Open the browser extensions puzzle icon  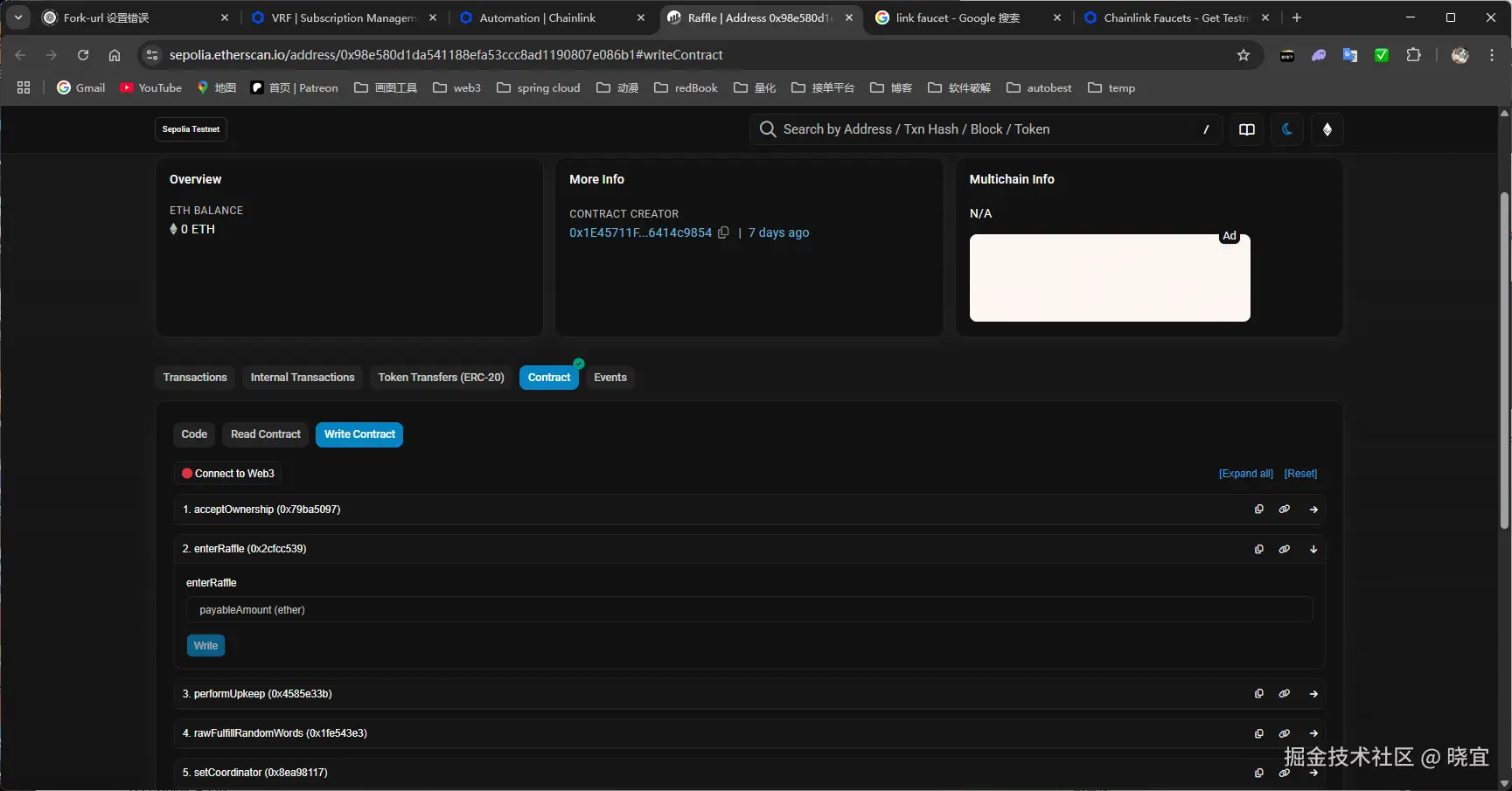click(x=1413, y=55)
